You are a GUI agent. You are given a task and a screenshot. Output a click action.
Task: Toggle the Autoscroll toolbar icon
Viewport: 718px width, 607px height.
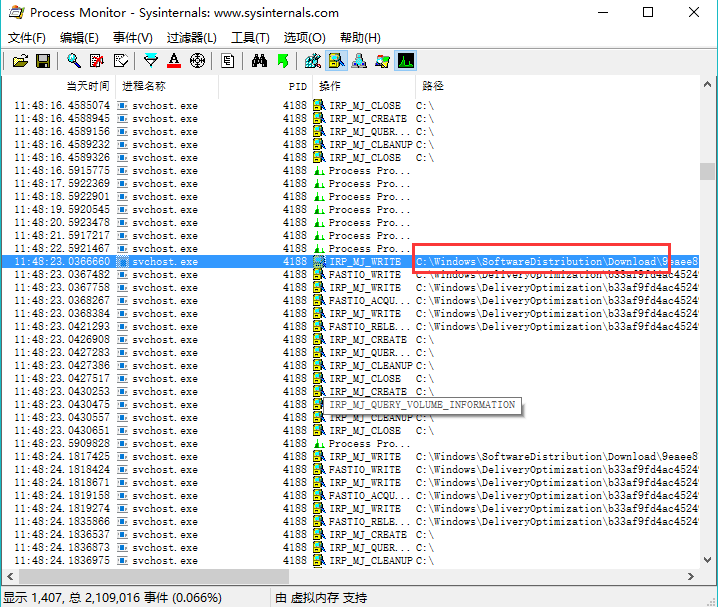[x=97, y=61]
